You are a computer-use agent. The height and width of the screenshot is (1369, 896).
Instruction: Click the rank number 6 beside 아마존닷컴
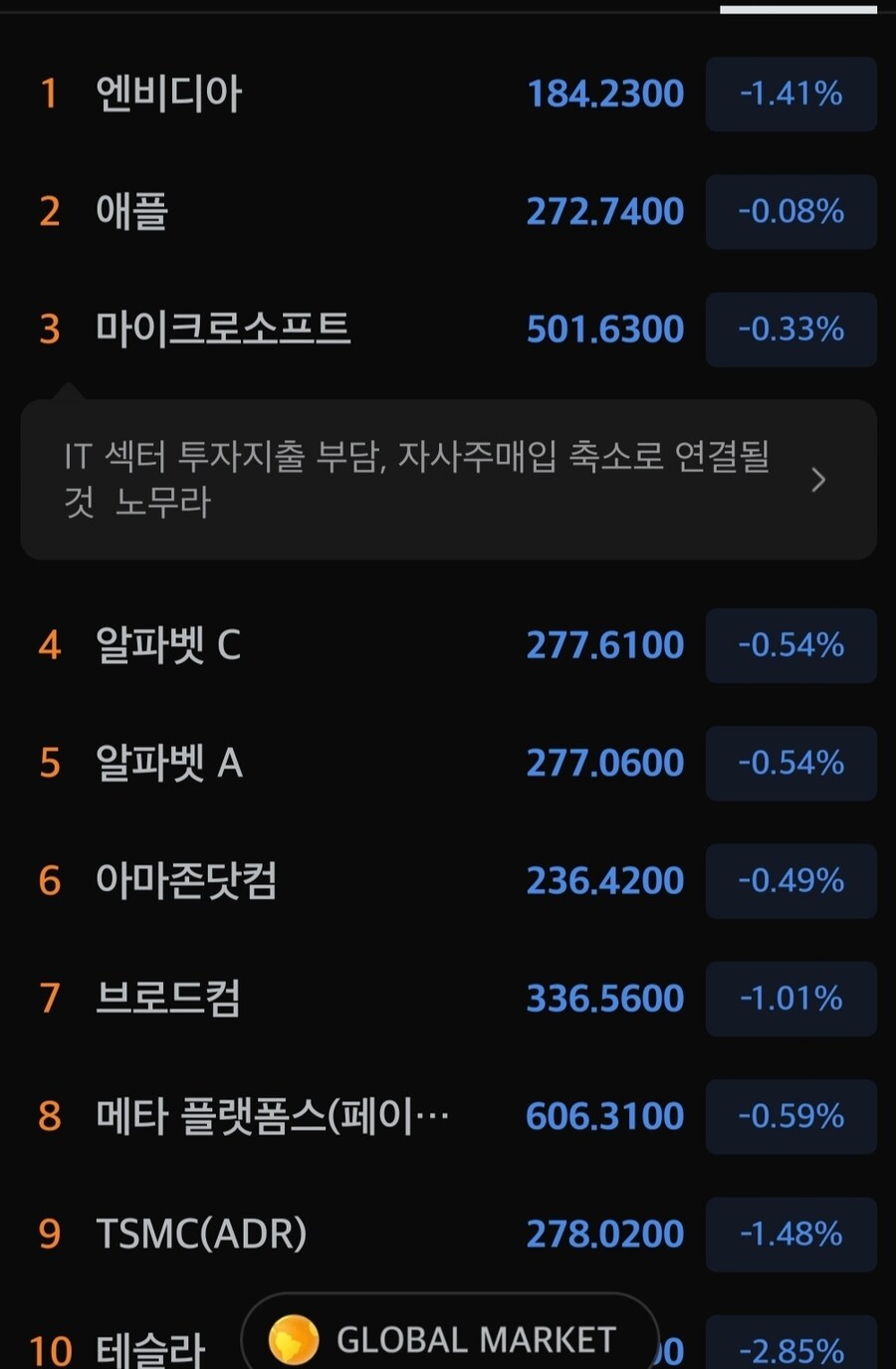tap(50, 881)
